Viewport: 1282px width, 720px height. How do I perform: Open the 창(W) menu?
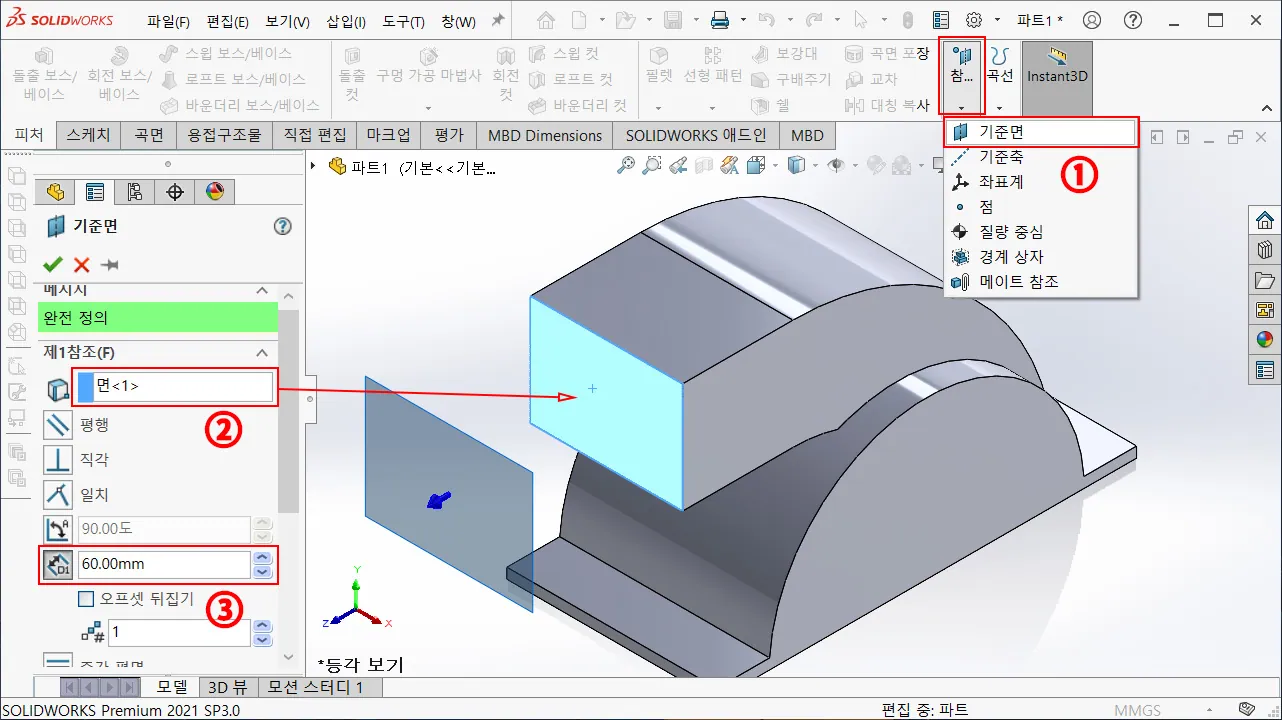pos(459,22)
